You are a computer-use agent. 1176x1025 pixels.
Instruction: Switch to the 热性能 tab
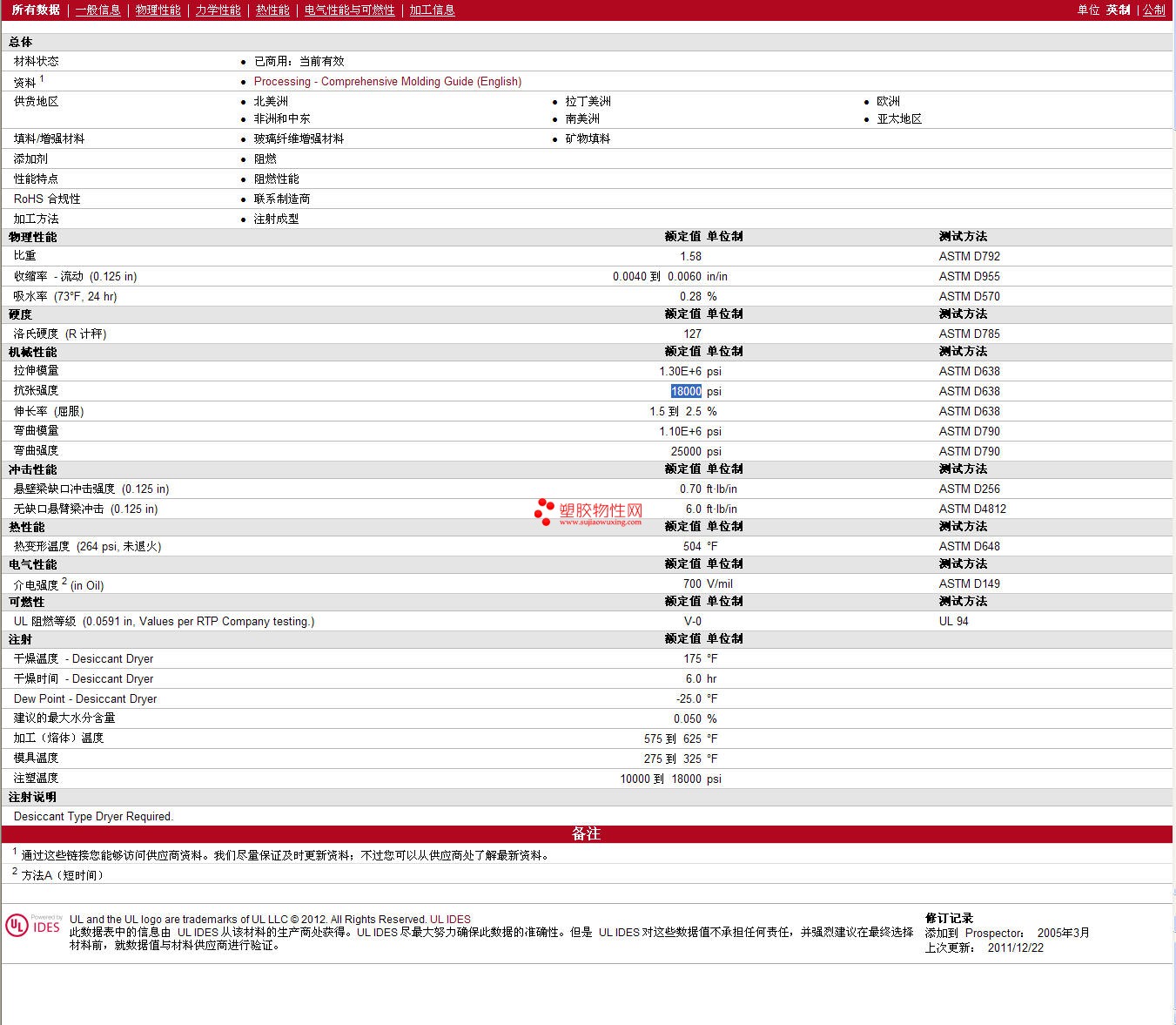pos(272,10)
